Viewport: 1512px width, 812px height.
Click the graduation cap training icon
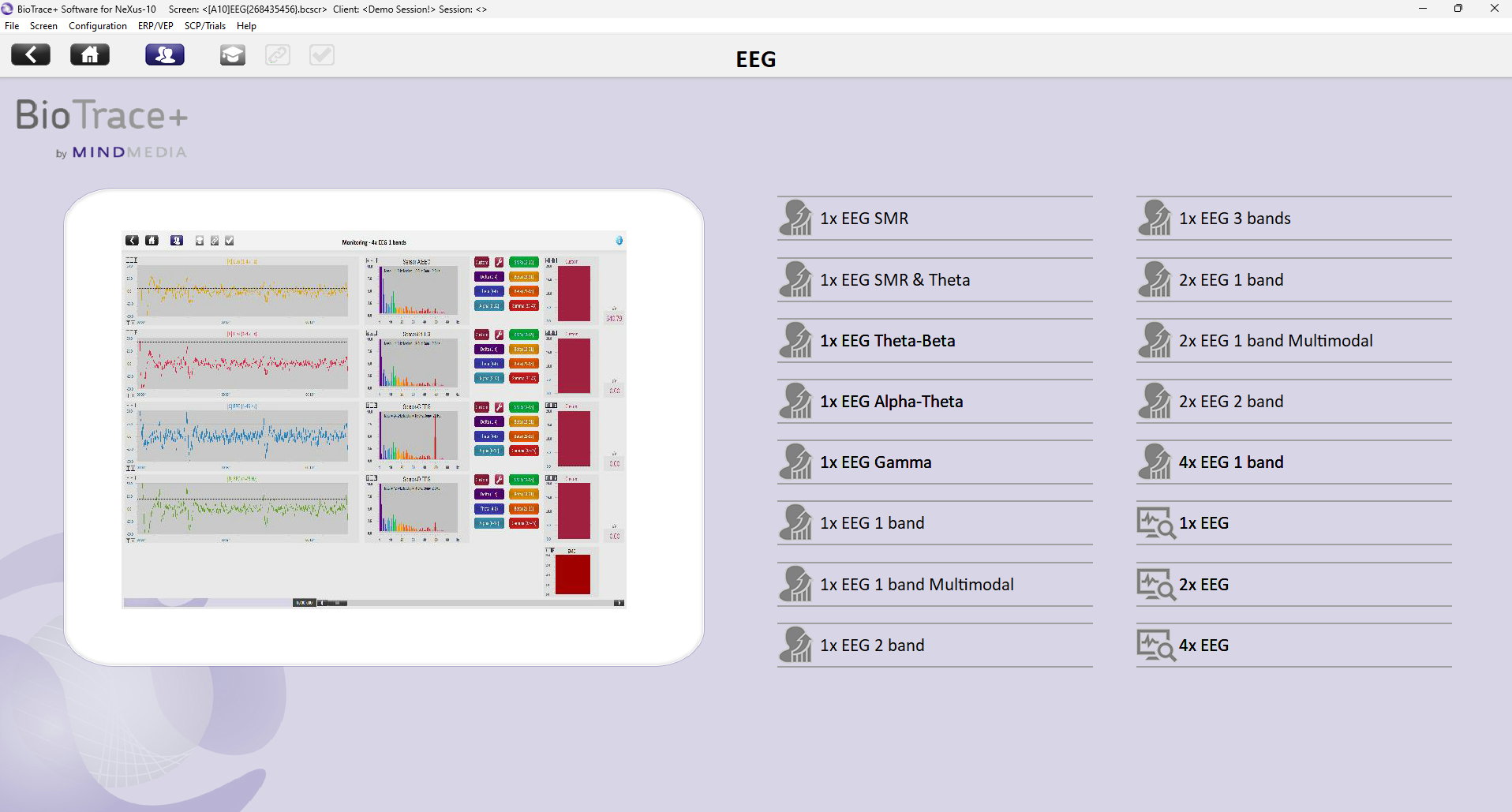pyautogui.click(x=233, y=55)
